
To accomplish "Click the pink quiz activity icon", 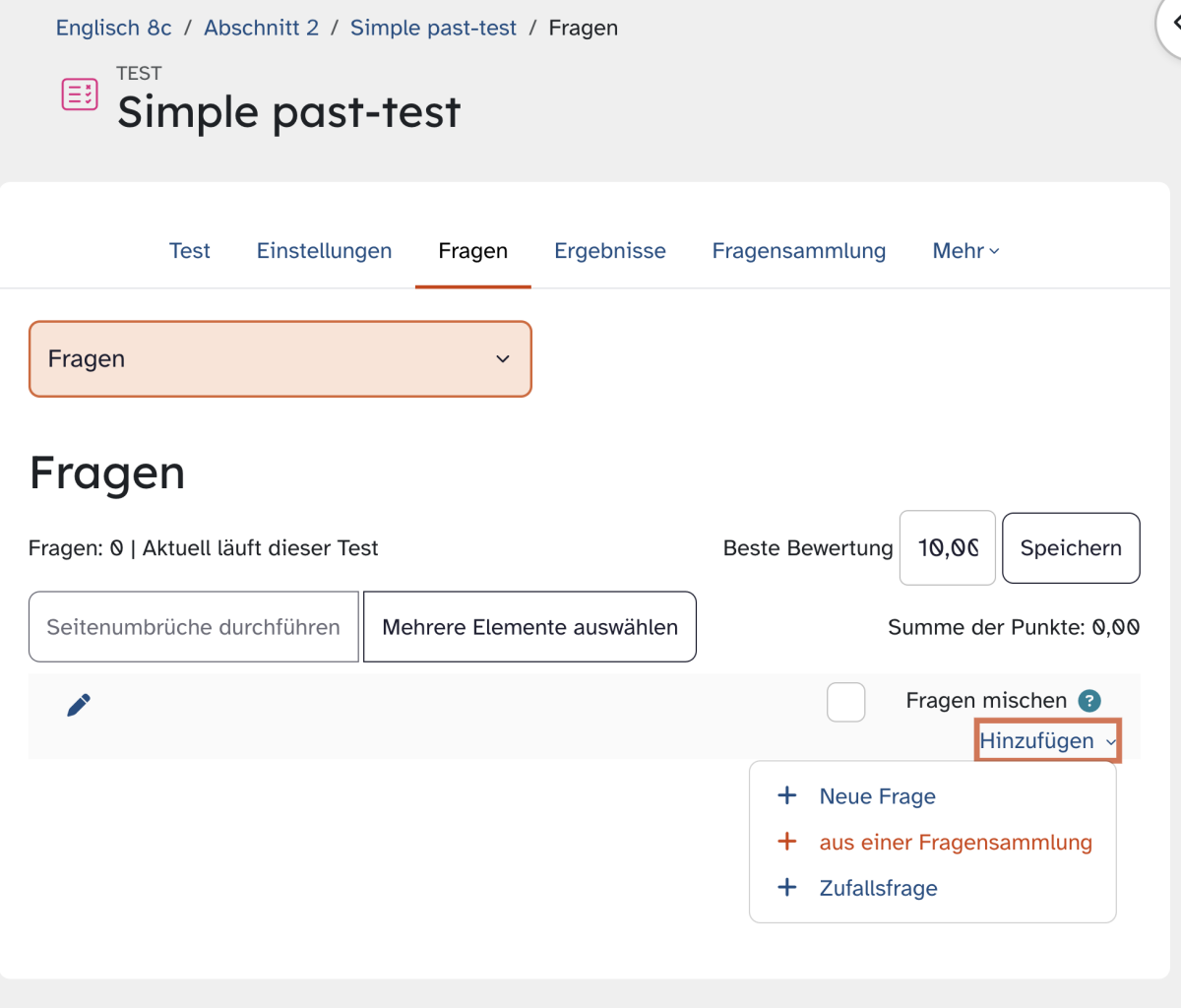I will pyautogui.click(x=80, y=94).
